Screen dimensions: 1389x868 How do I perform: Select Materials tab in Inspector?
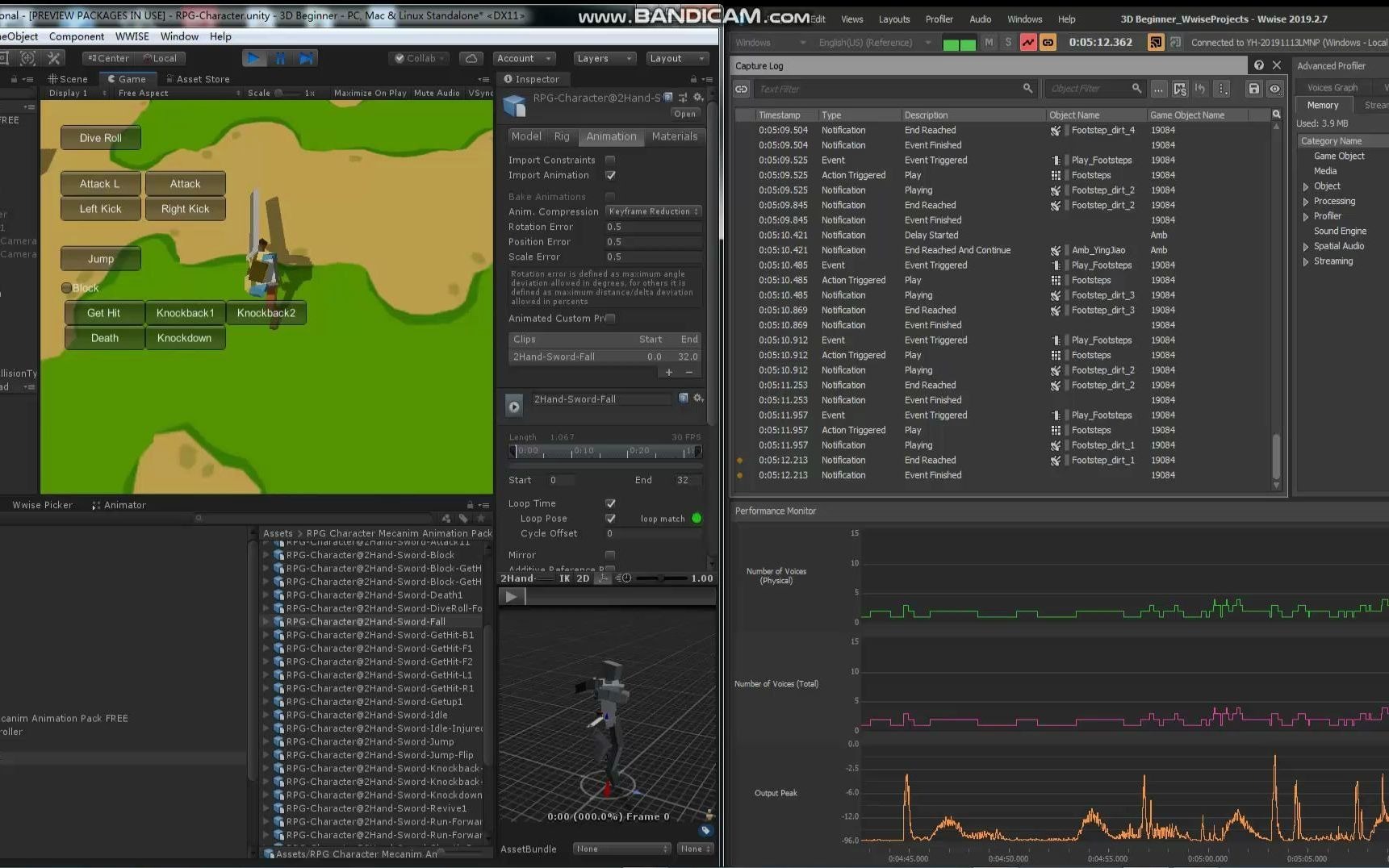pyautogui.click(x=674, y=136)
